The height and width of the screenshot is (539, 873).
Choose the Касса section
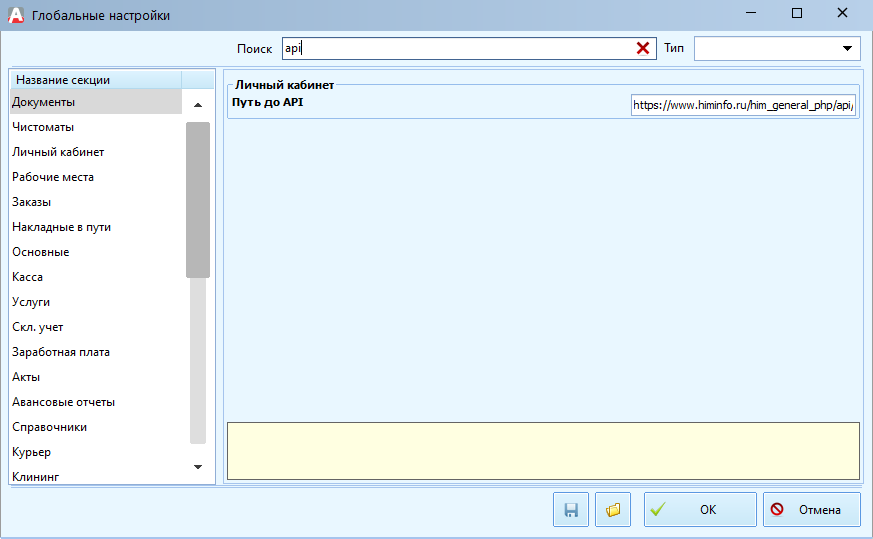[x=28, y=277]
